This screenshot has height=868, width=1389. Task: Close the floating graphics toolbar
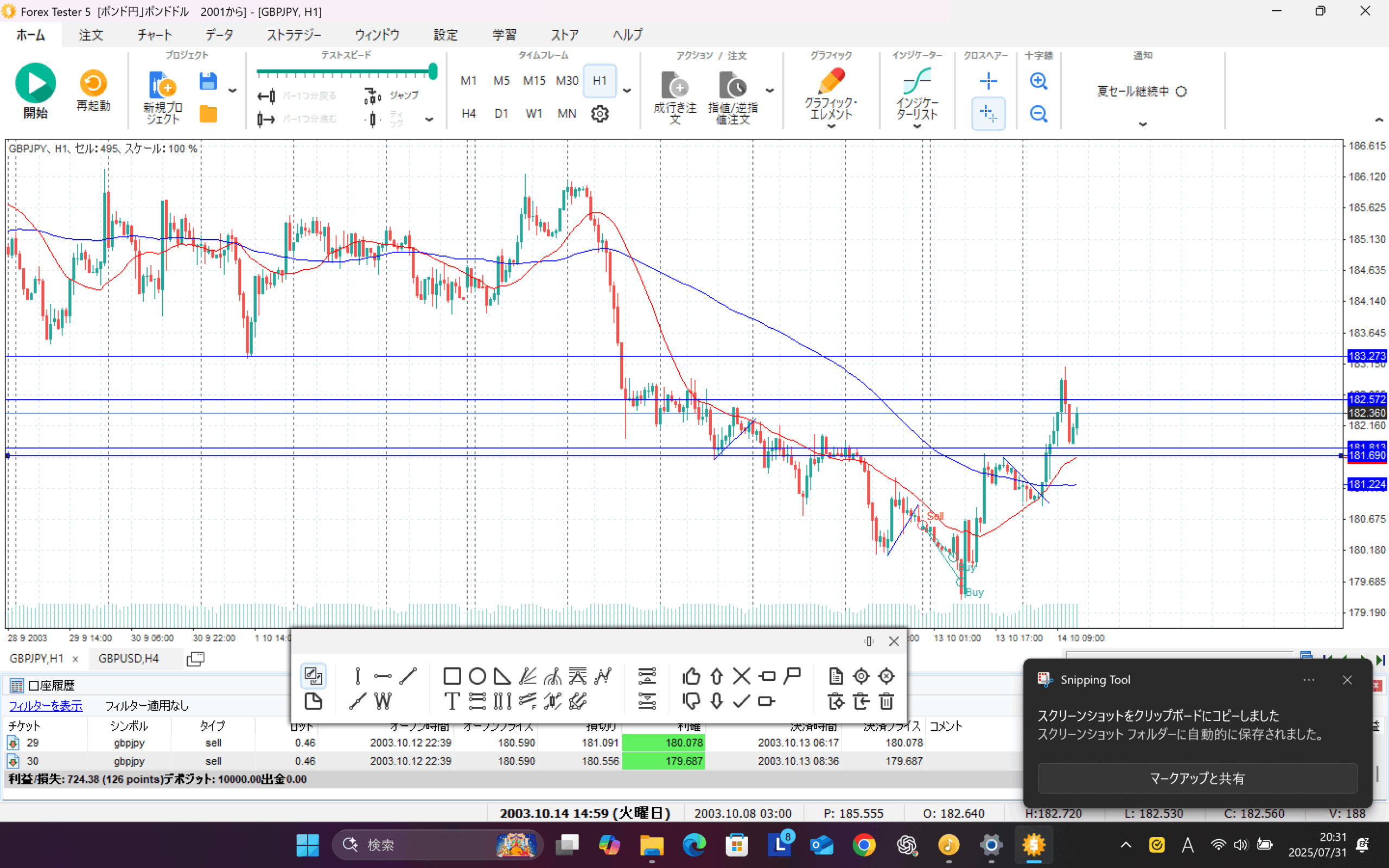894,641
